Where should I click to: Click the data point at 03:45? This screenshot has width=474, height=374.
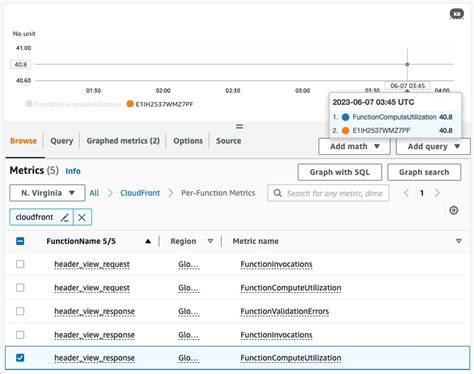[407, 64]
